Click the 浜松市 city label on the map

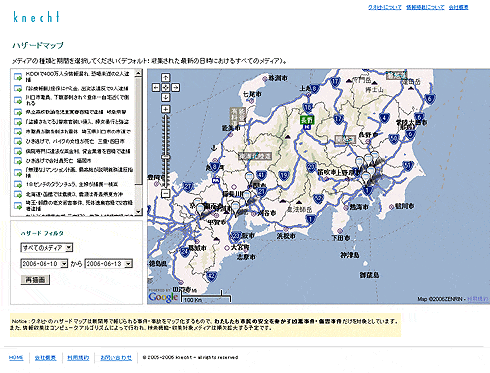(286, 236)
